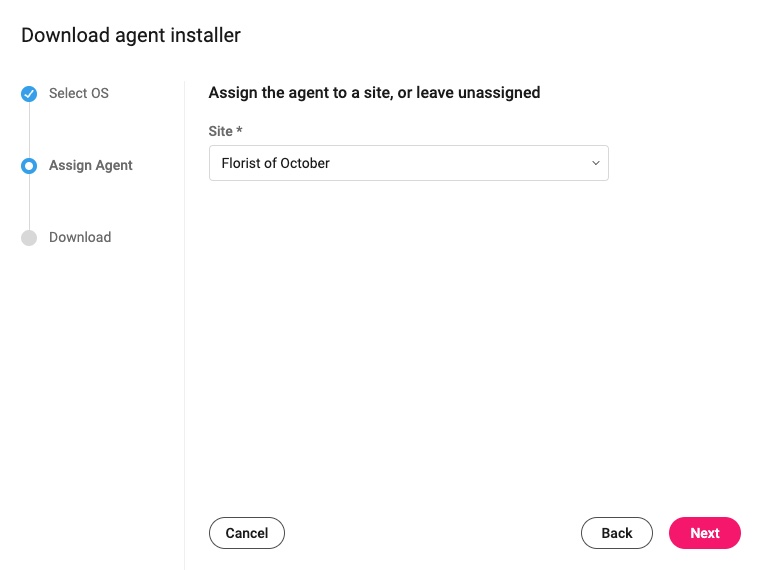Screen dimensions: 762x570
Task: Jump to the Download step label
Action: pyautogui.click(x=80, y=237)
